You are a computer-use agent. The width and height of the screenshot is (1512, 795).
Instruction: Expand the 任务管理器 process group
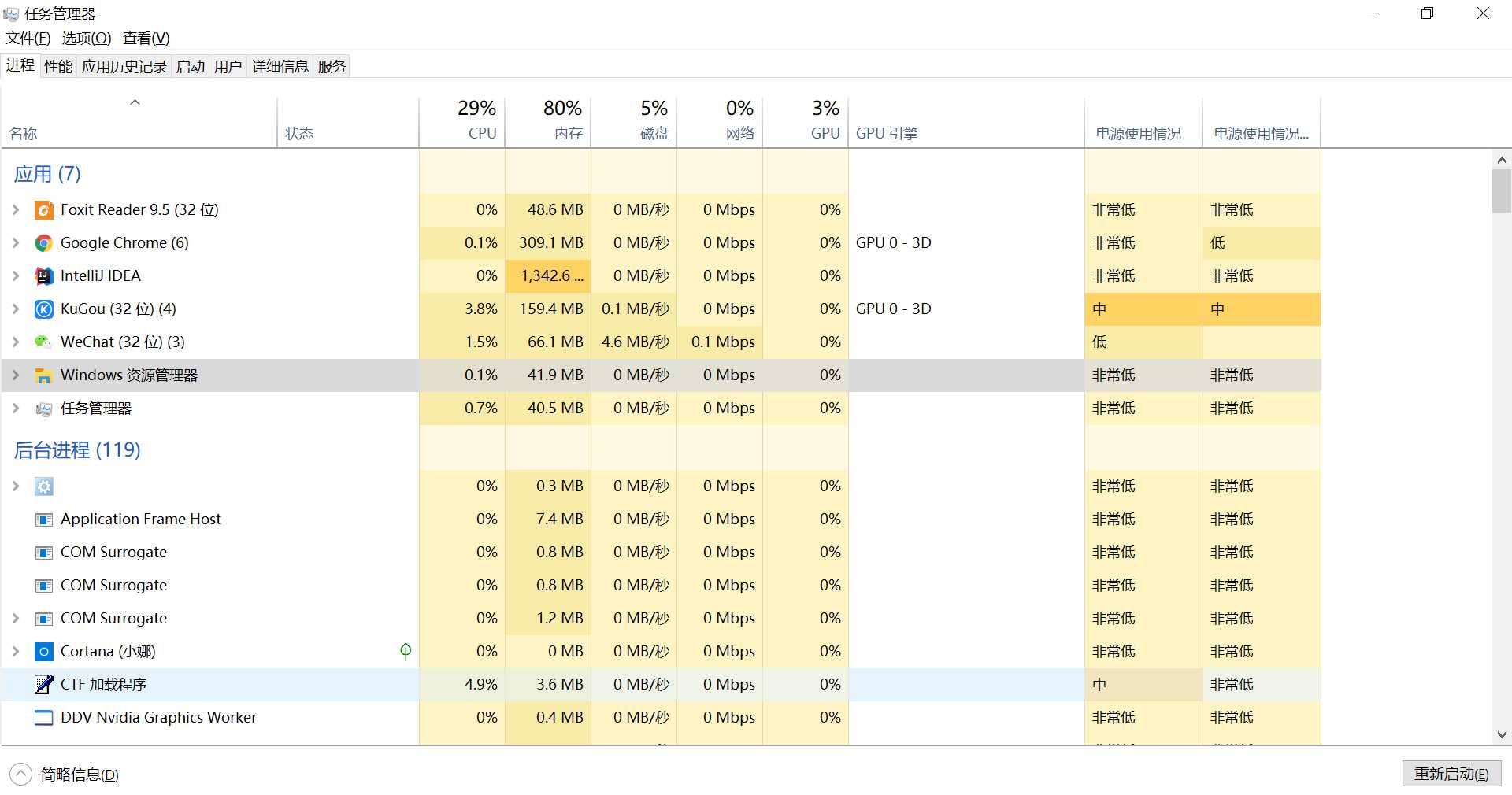[16, 409]
